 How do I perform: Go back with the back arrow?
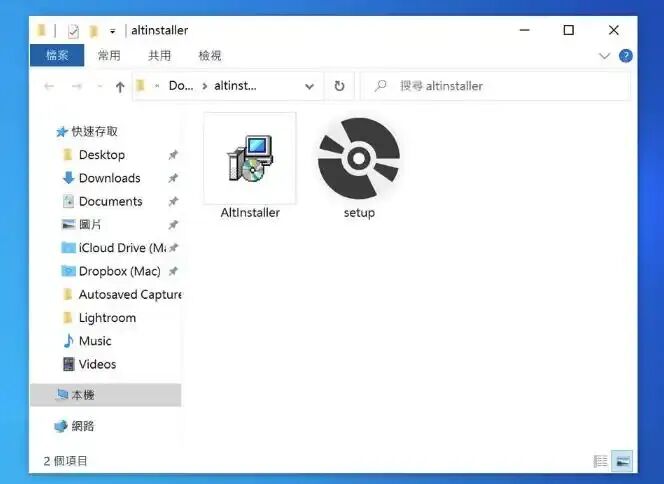[49, 86]
